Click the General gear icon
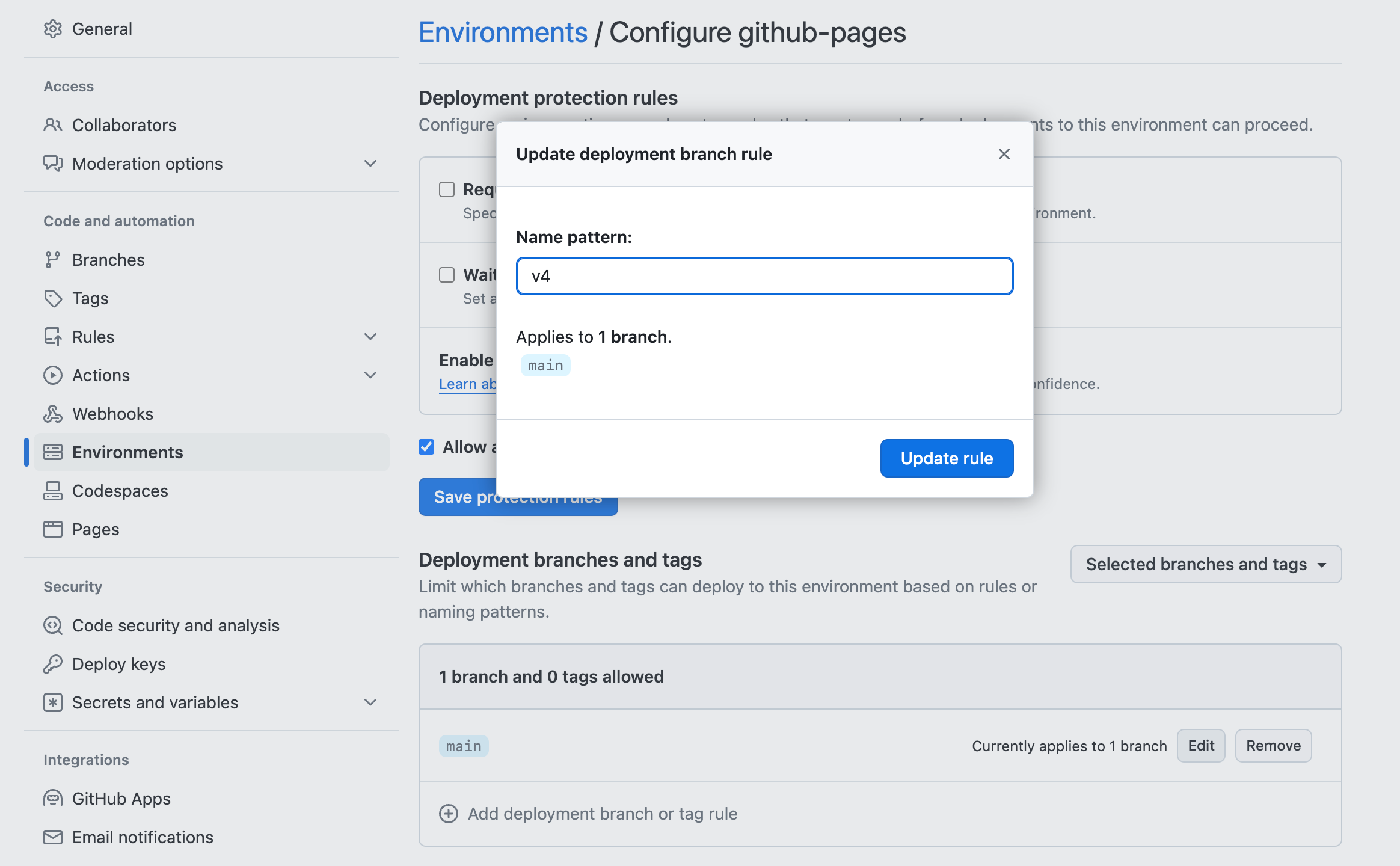The height and width of the screenshot is (866, 1400). coord(53,29)
